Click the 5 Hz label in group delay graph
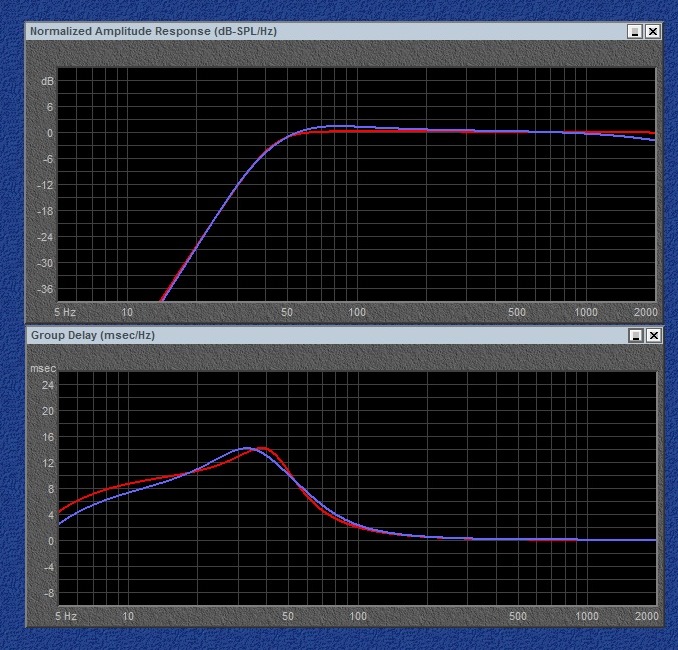The image size is (678, 650). coord(64,616)
